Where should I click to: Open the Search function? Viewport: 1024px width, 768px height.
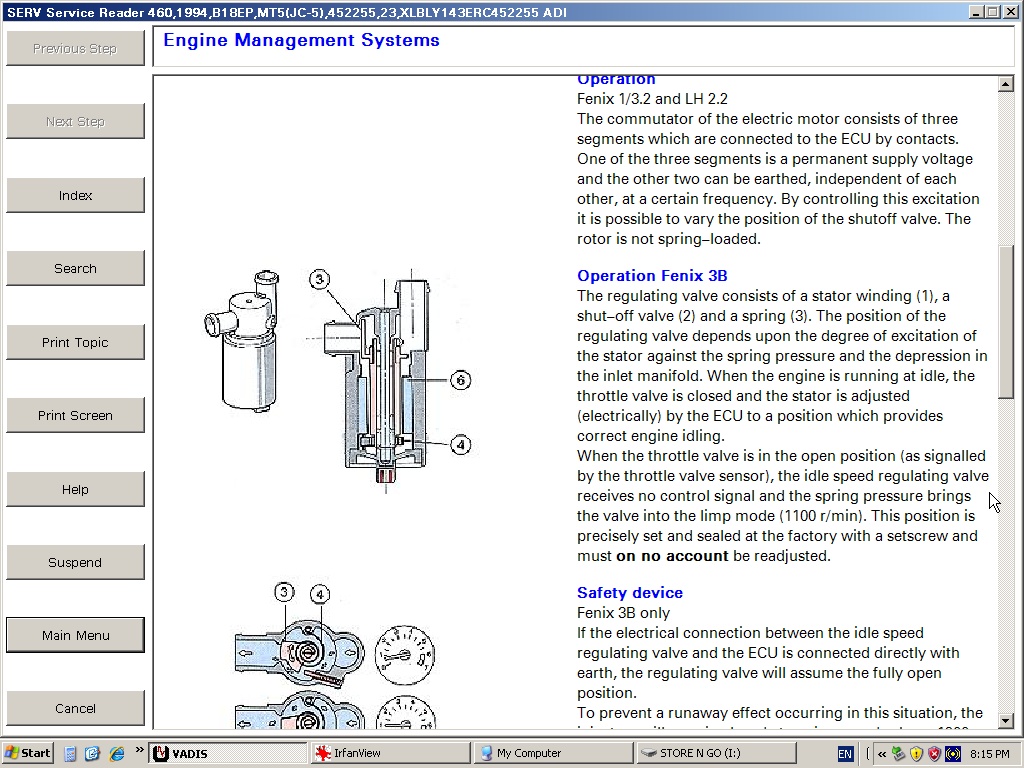75,268
